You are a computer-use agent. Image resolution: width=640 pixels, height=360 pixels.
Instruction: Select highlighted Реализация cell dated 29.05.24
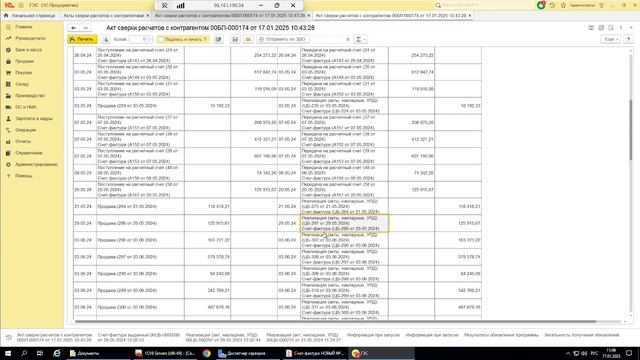pos(344,223)
